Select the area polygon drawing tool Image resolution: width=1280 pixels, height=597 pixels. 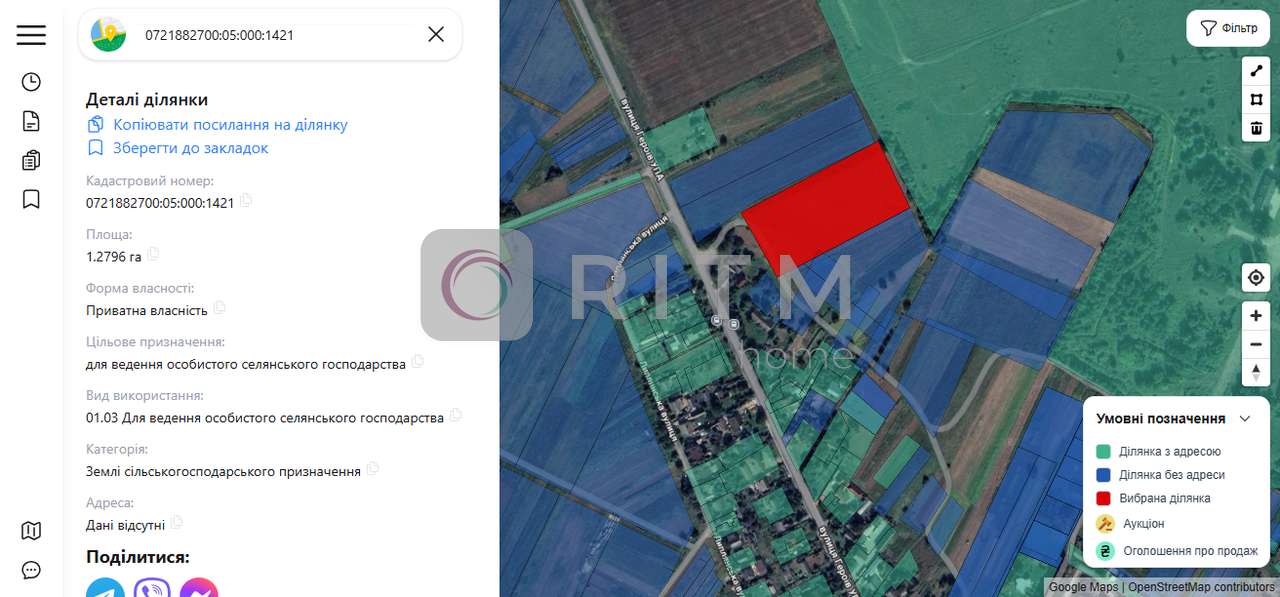[x=1256, y=100]
